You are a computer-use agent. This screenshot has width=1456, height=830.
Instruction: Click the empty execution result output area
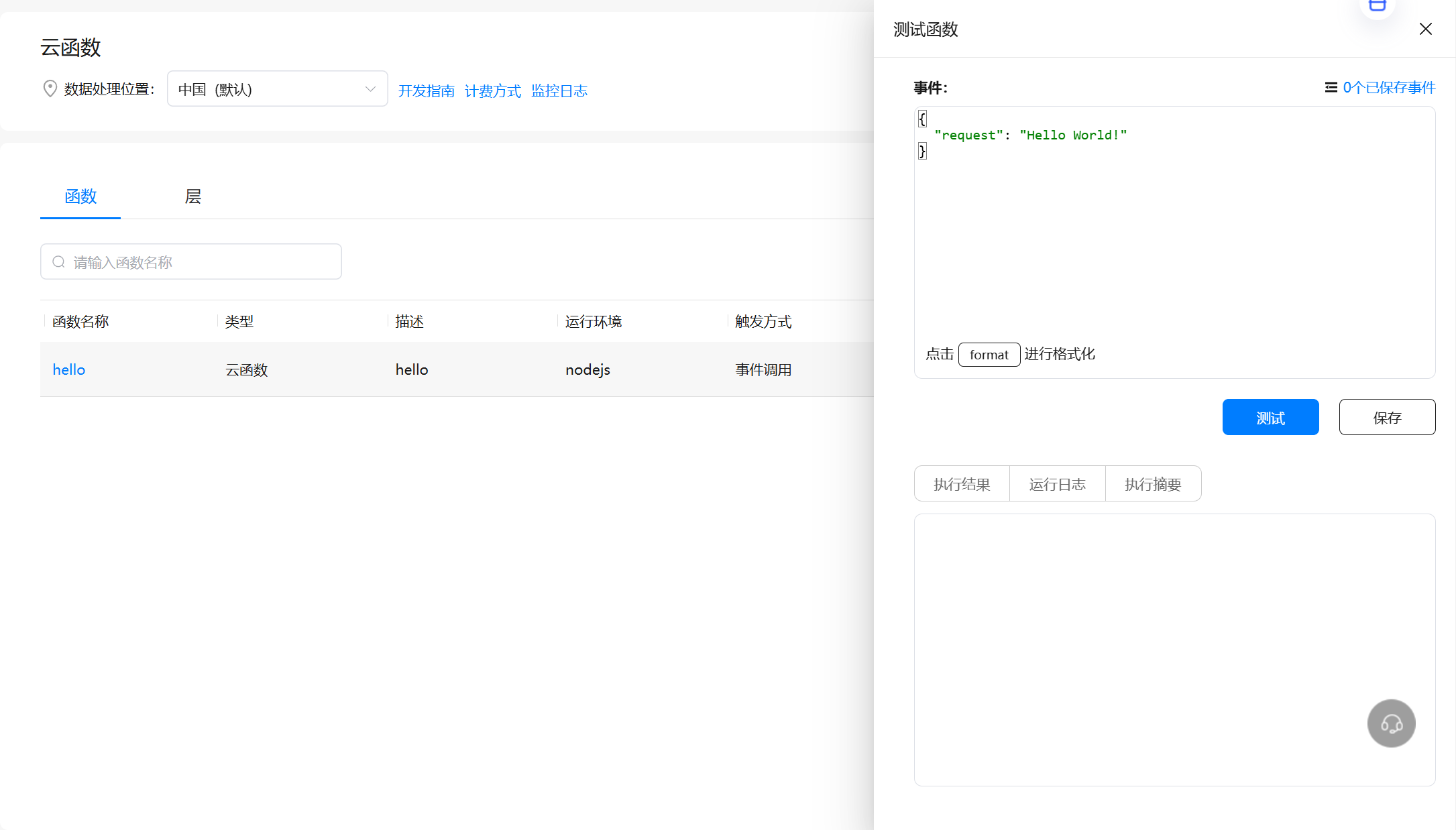point(1175,650)
